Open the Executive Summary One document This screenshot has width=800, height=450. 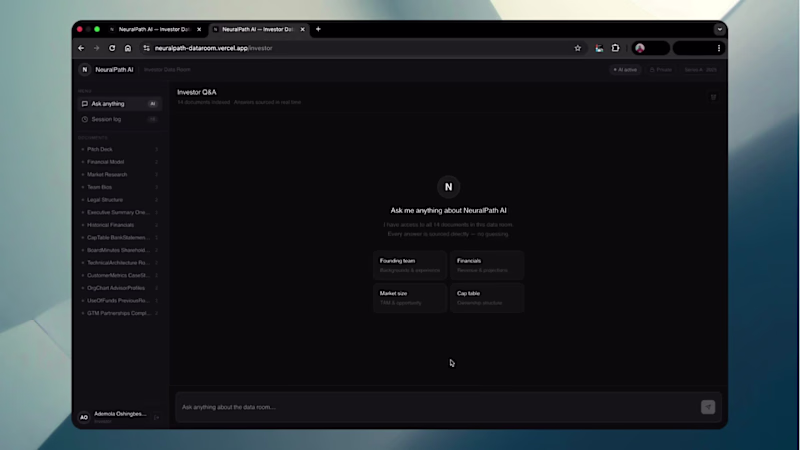[119, 212]
